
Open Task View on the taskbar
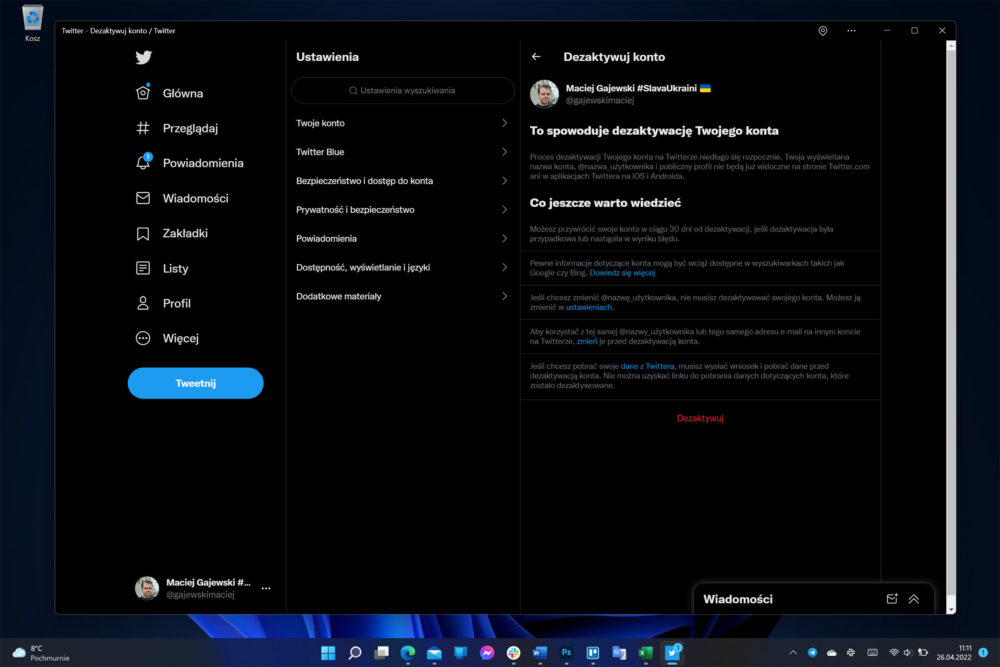pos(381,652)
